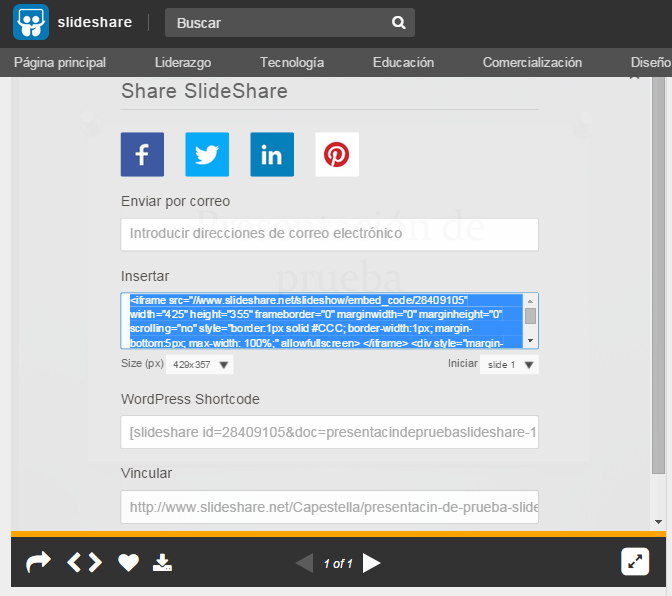Click the Vincular link URL field
Screen dimensions: 672x596
[x=330, y=507]
